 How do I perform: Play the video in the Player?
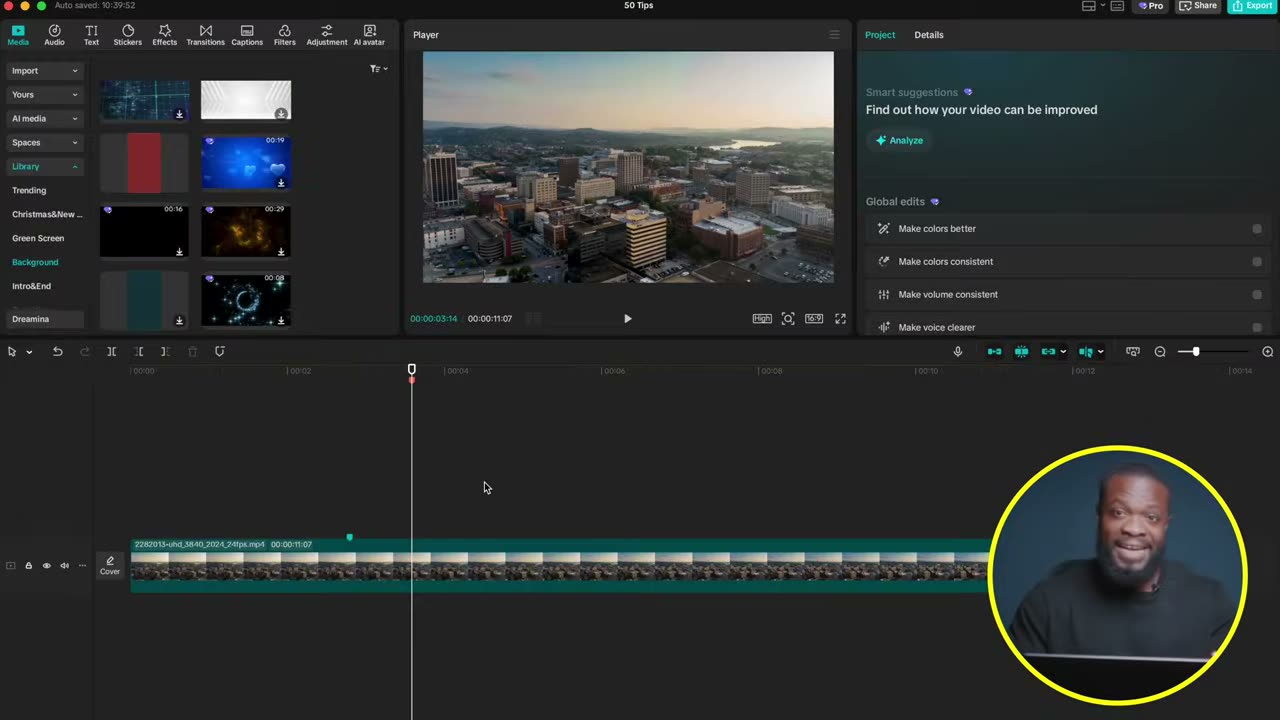[628, 319]
